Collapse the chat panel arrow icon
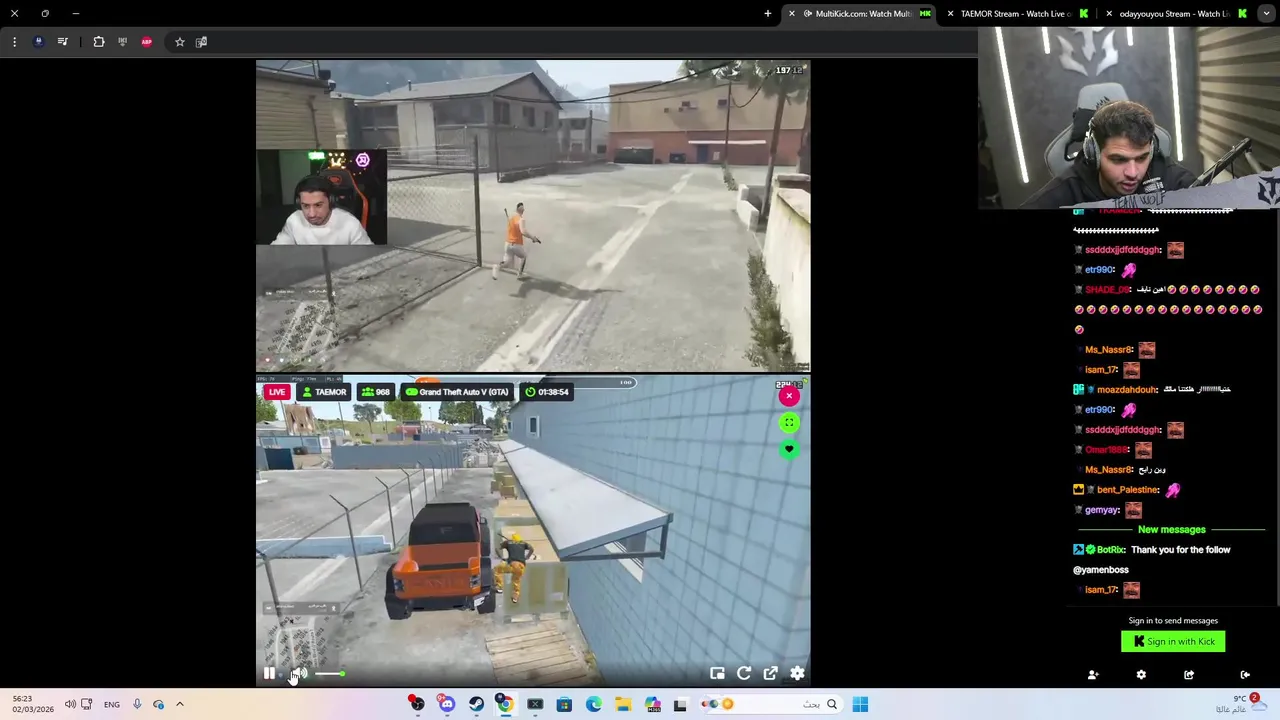 pyautogui.click(x=1245, y=675)
